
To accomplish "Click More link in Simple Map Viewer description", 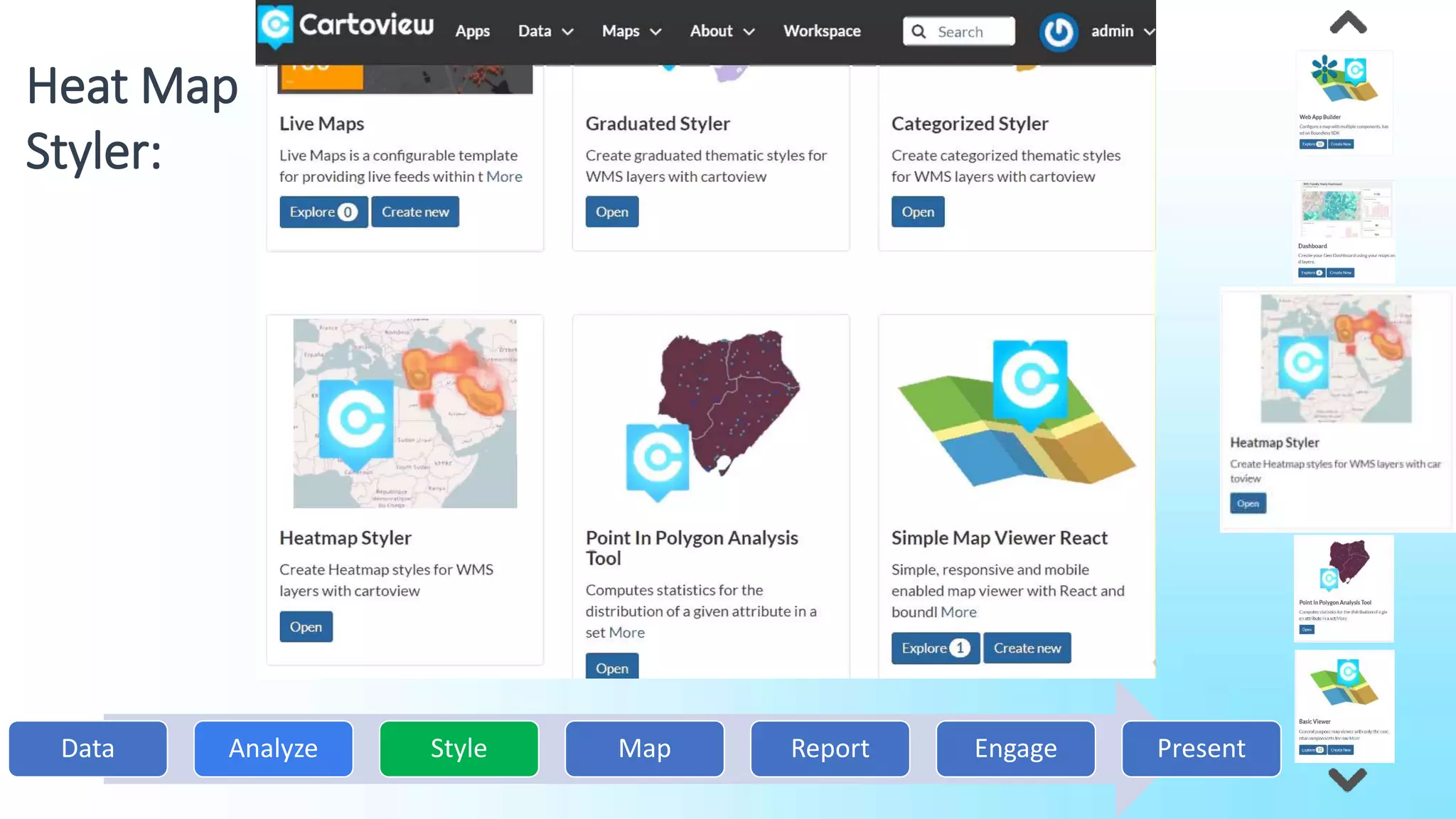I will tap(958, 611).
